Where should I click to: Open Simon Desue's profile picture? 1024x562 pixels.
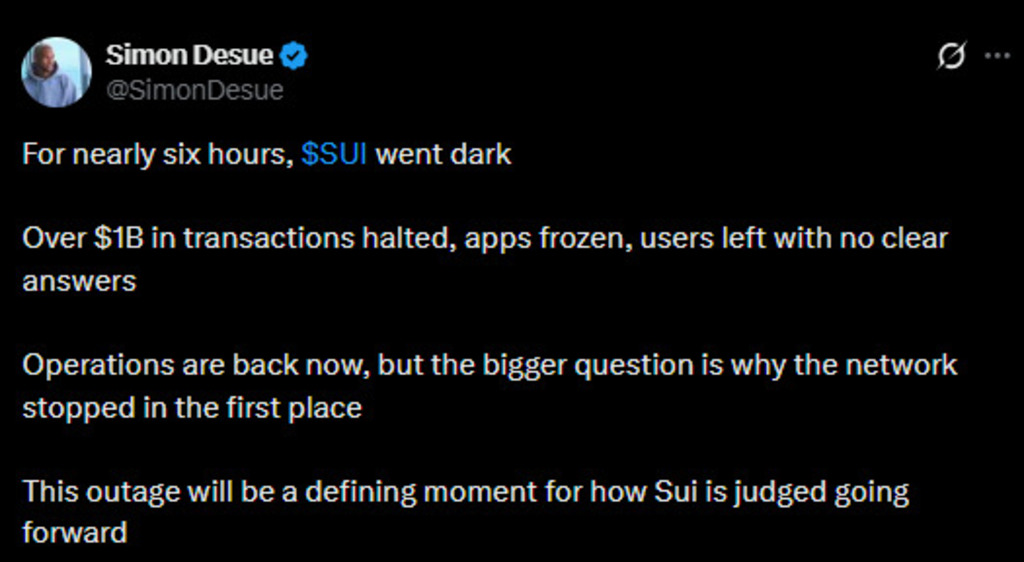pyautogui.click(x=57, y=72)
